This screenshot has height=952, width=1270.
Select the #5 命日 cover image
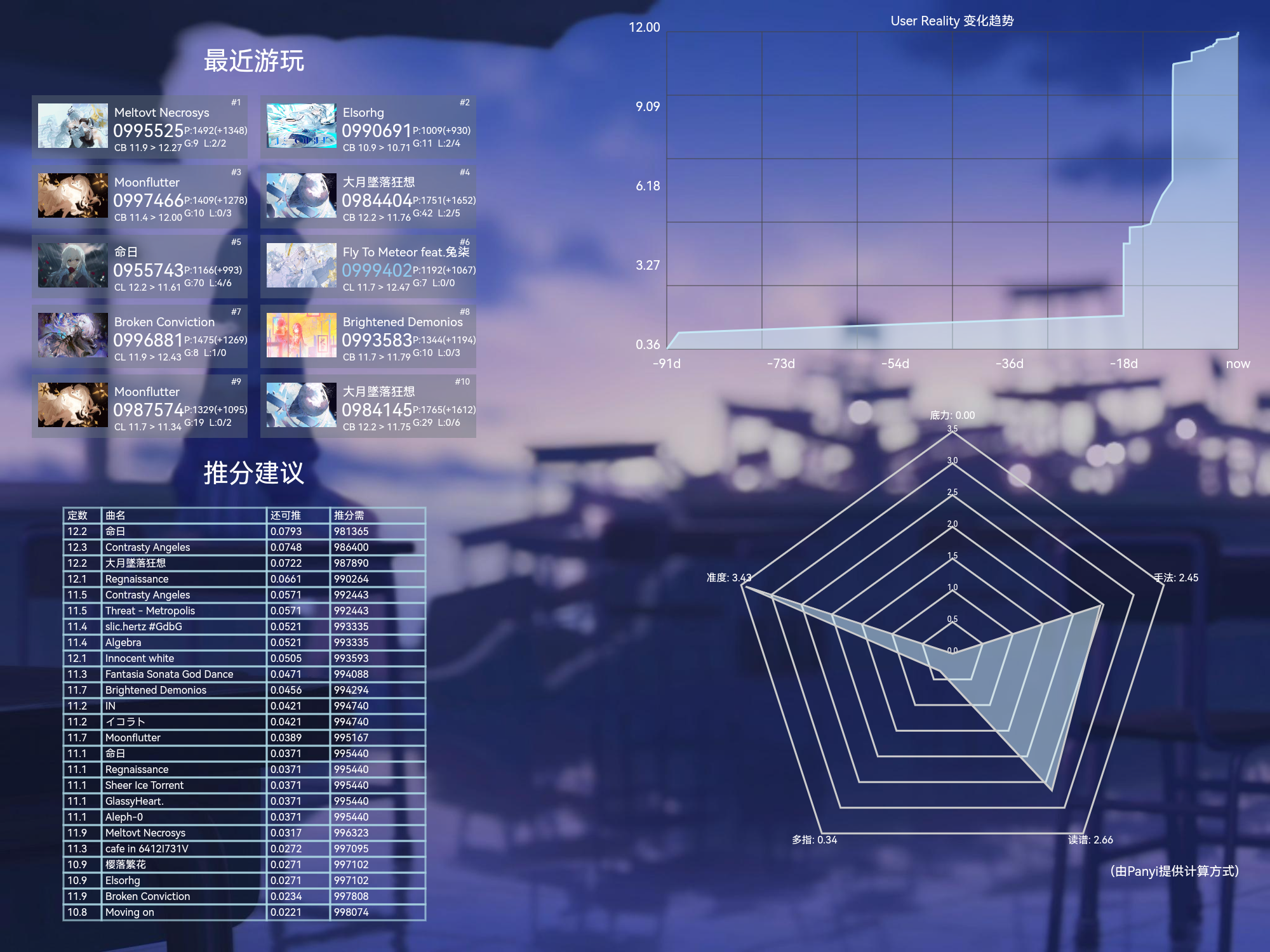click(x=72, y=265)
